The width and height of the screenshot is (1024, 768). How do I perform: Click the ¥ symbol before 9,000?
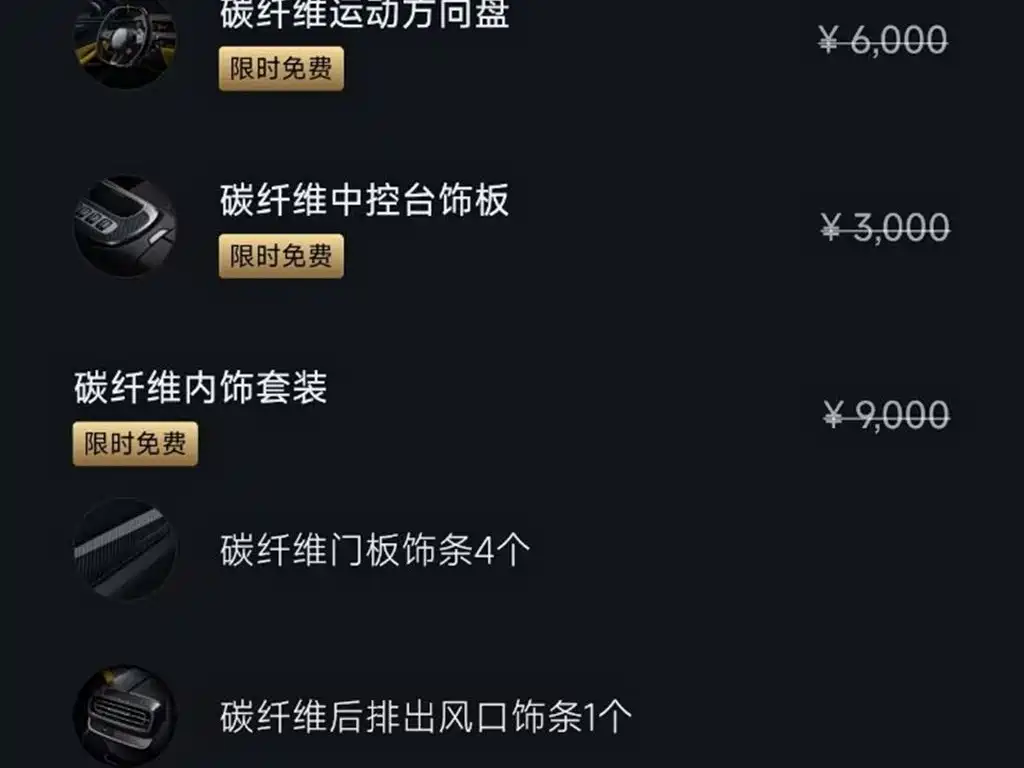coord(833,415)
